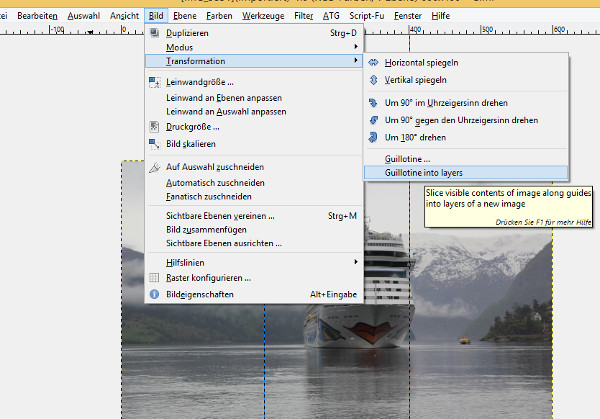Click the vertical flip icon
Screen dimensions: 600x419
(373, 80)
